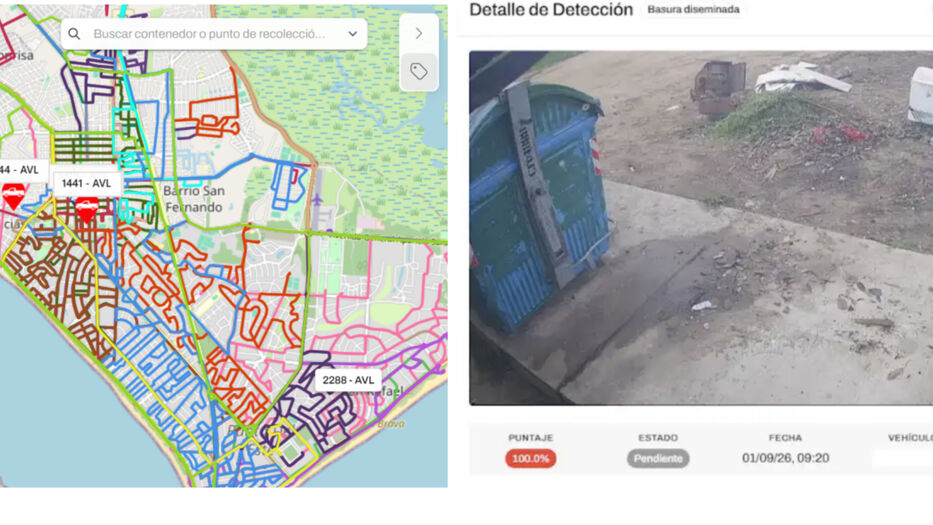Image resolution: width=933 pixels, height=525 pixels.
Task: Click the search magnifier icon in the map search box
Action: (74, 34)
